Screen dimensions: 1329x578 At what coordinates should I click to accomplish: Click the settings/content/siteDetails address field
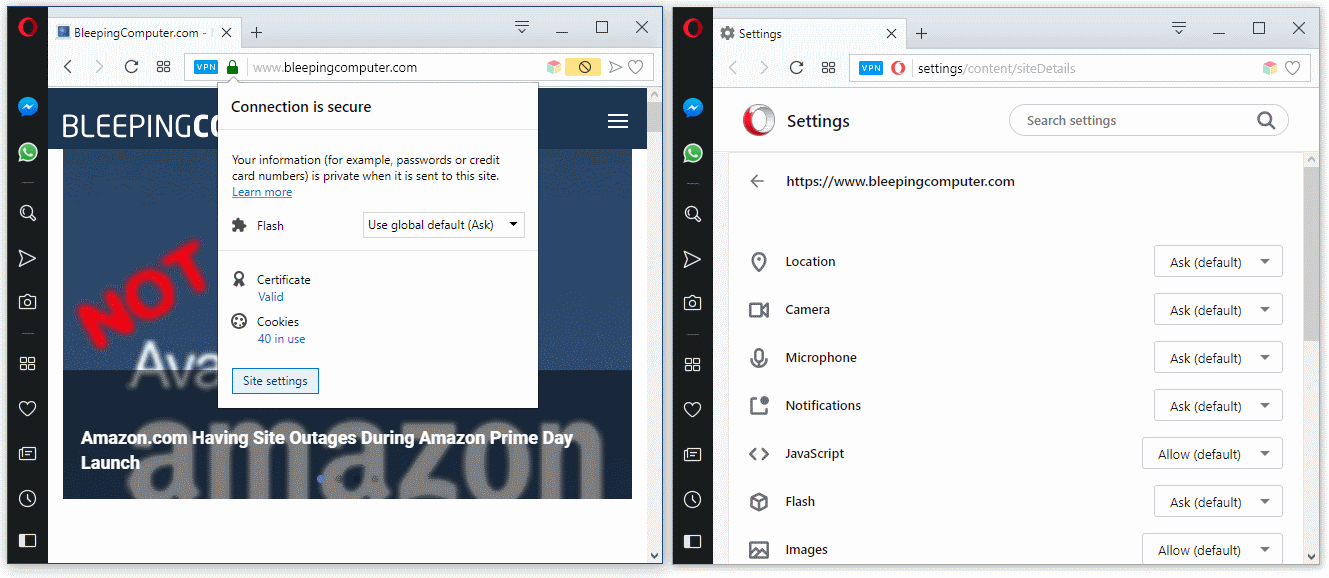996,68
